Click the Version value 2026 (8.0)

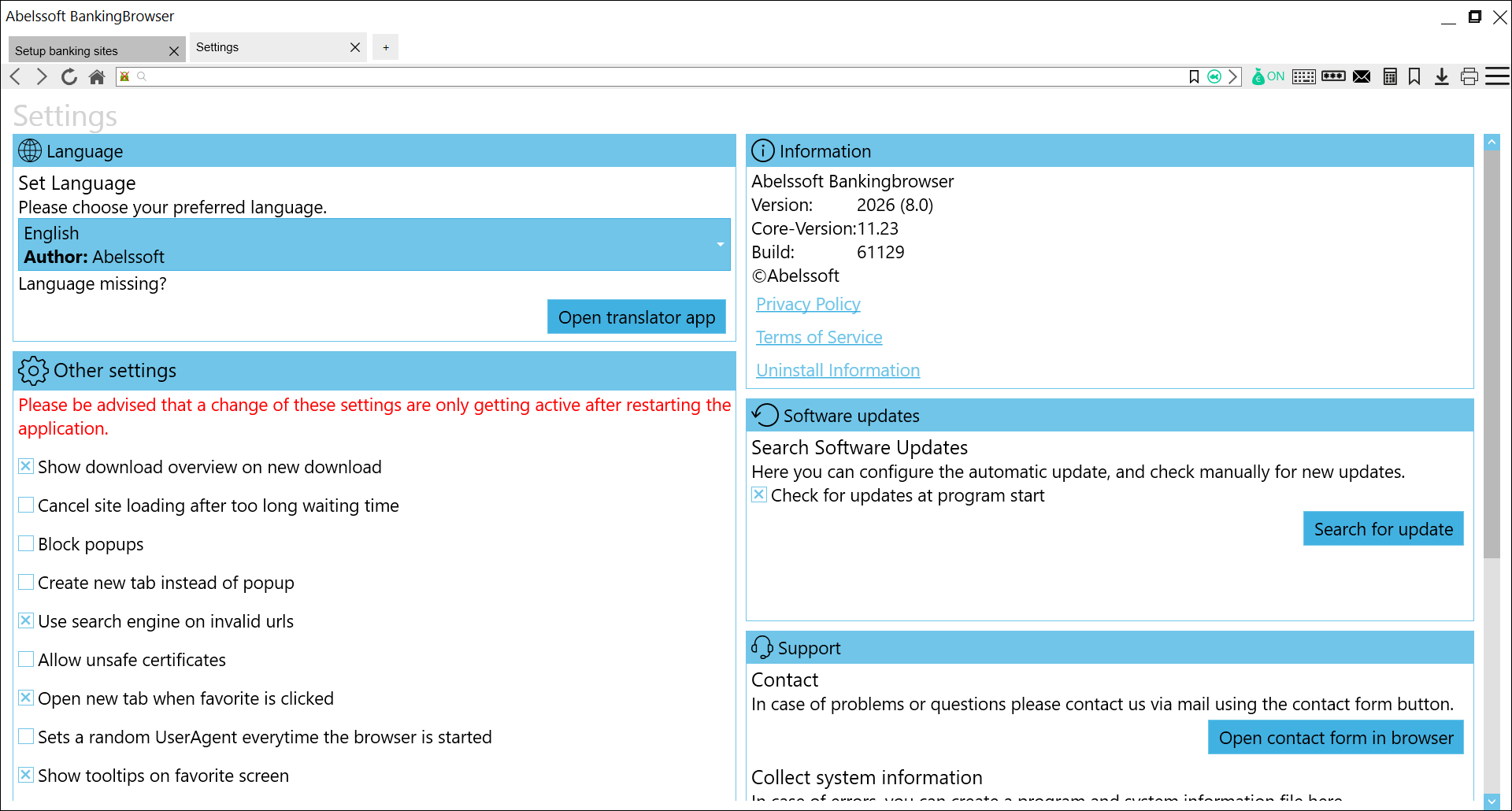(x=895, y=205)
